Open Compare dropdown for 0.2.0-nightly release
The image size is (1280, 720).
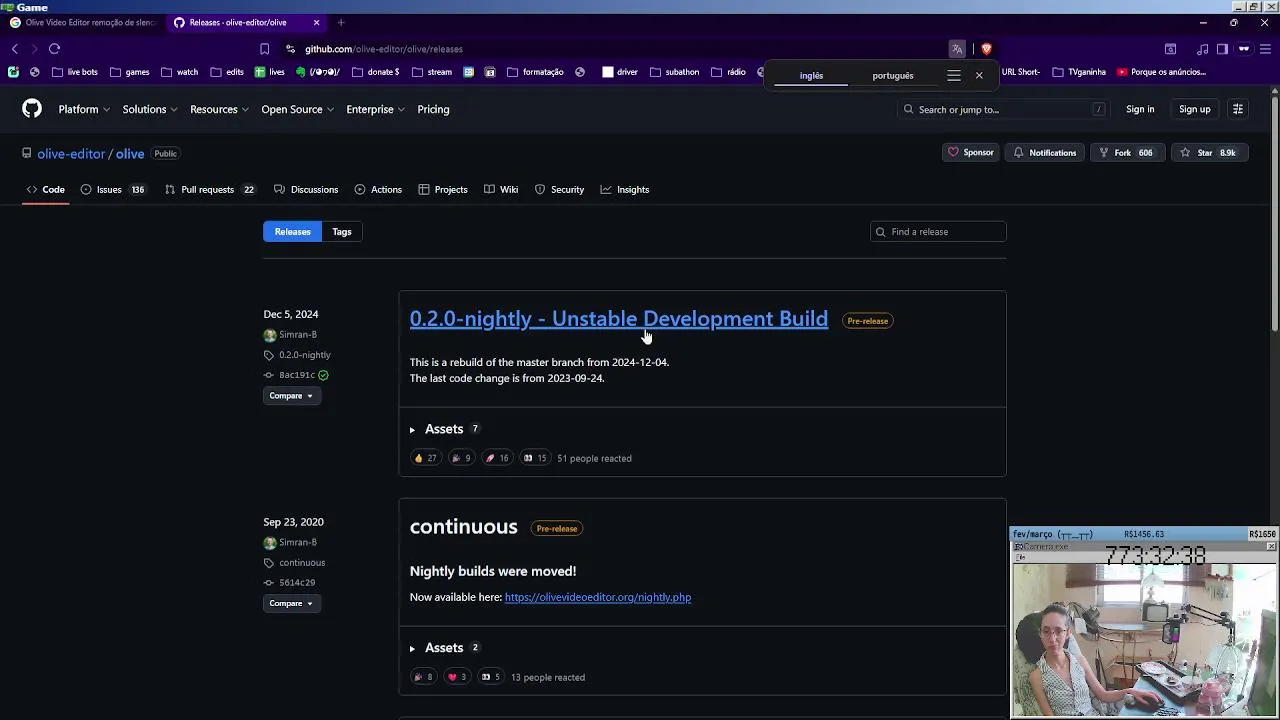click(x=290, y=396)
